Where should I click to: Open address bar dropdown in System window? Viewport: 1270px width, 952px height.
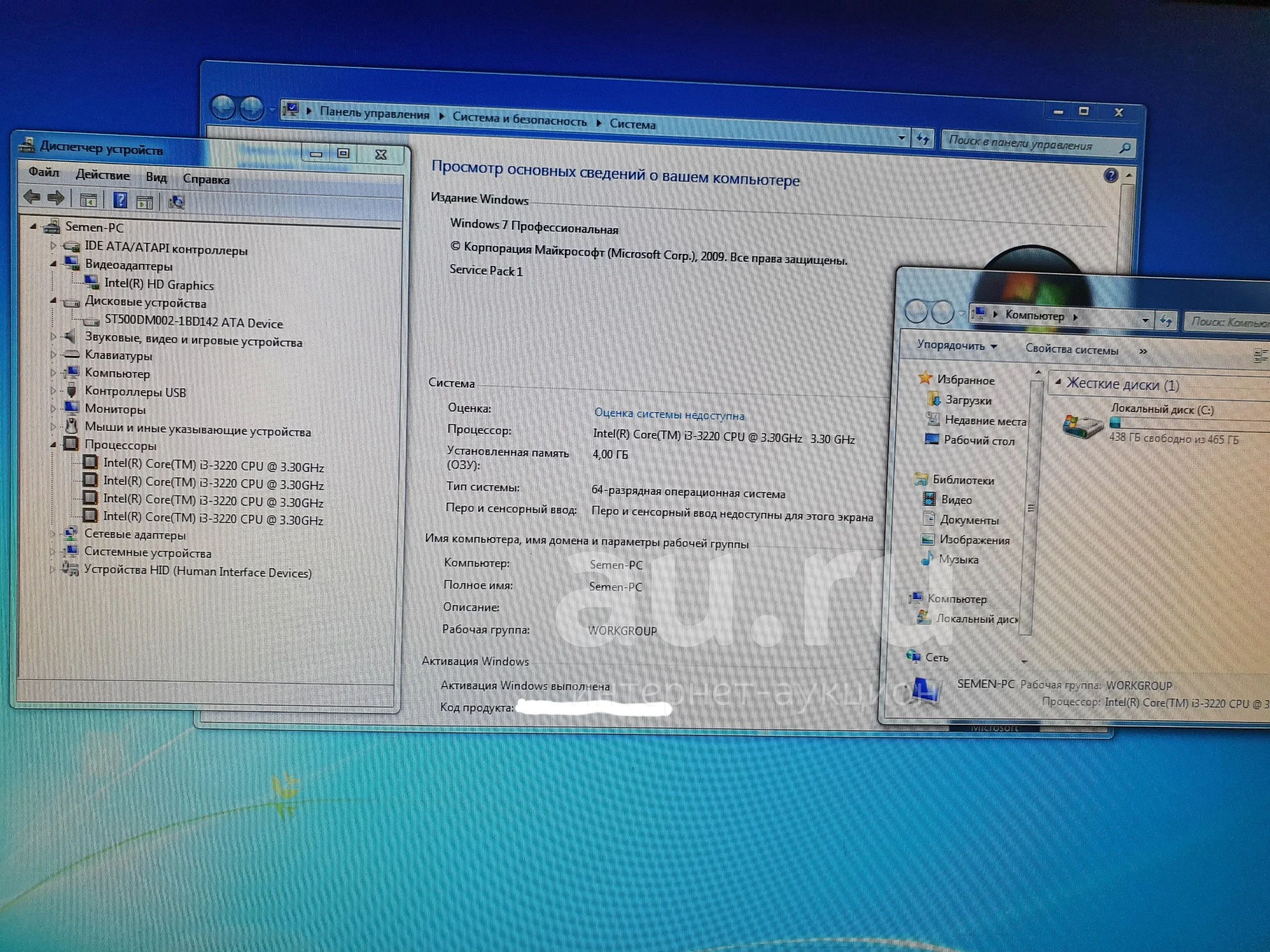click(x=901, y=137)
